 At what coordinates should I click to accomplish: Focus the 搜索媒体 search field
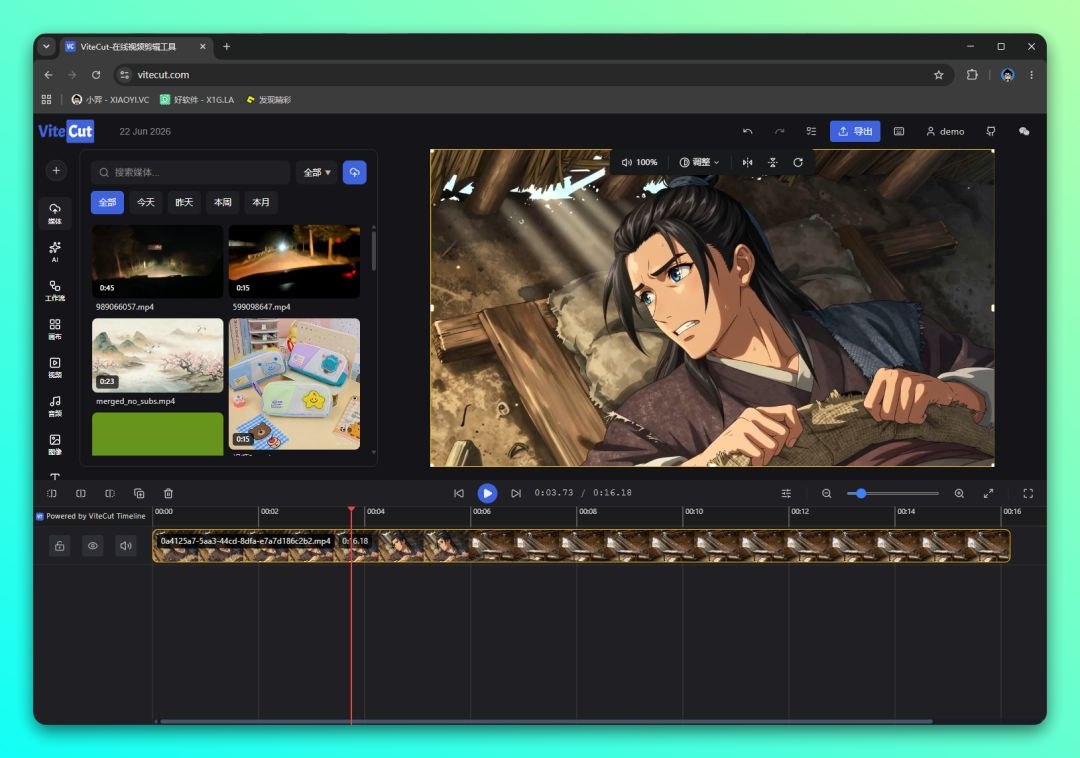[191, 172]
